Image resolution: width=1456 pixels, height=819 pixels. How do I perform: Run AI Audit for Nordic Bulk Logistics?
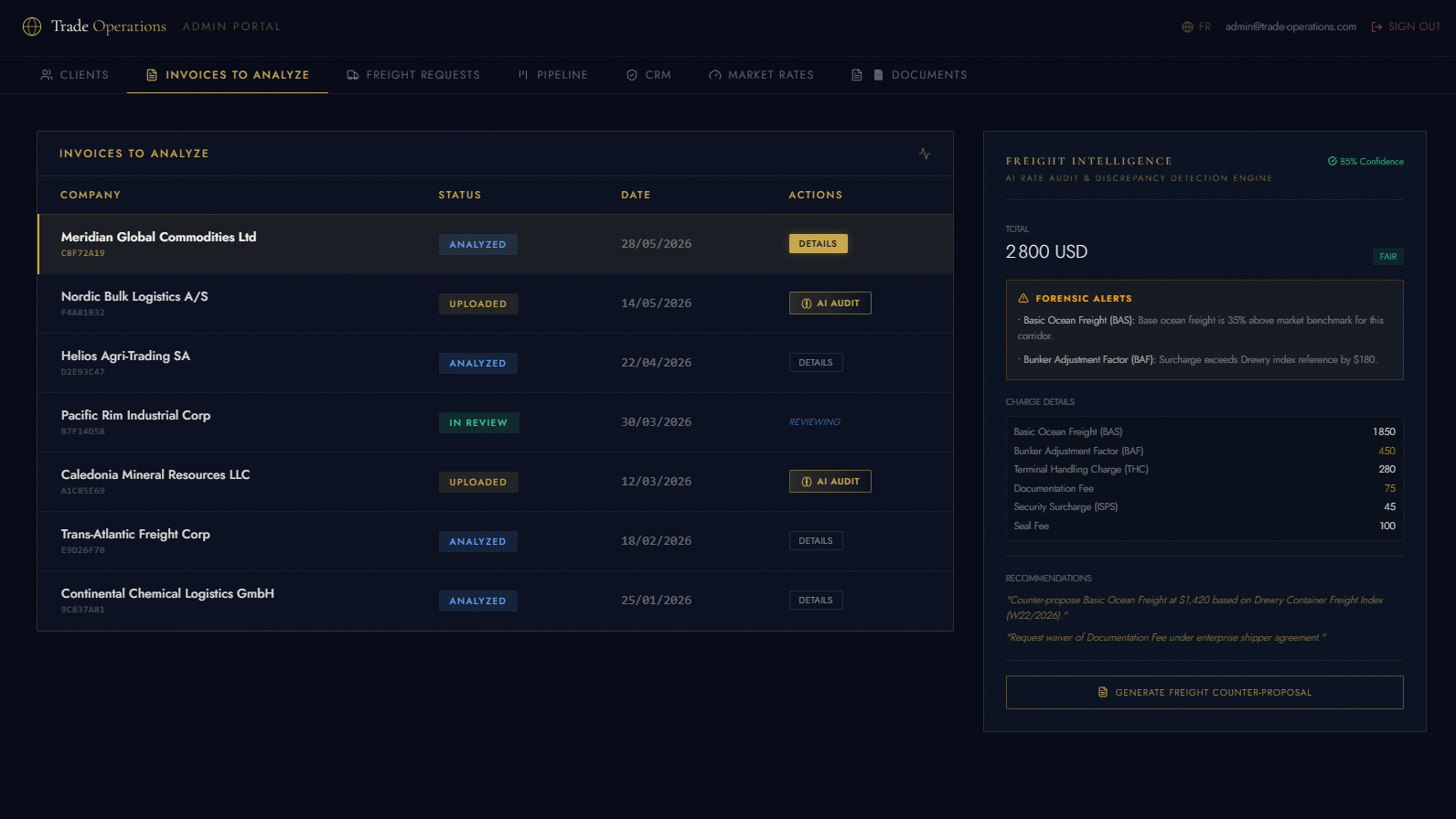tap(830, 303)
